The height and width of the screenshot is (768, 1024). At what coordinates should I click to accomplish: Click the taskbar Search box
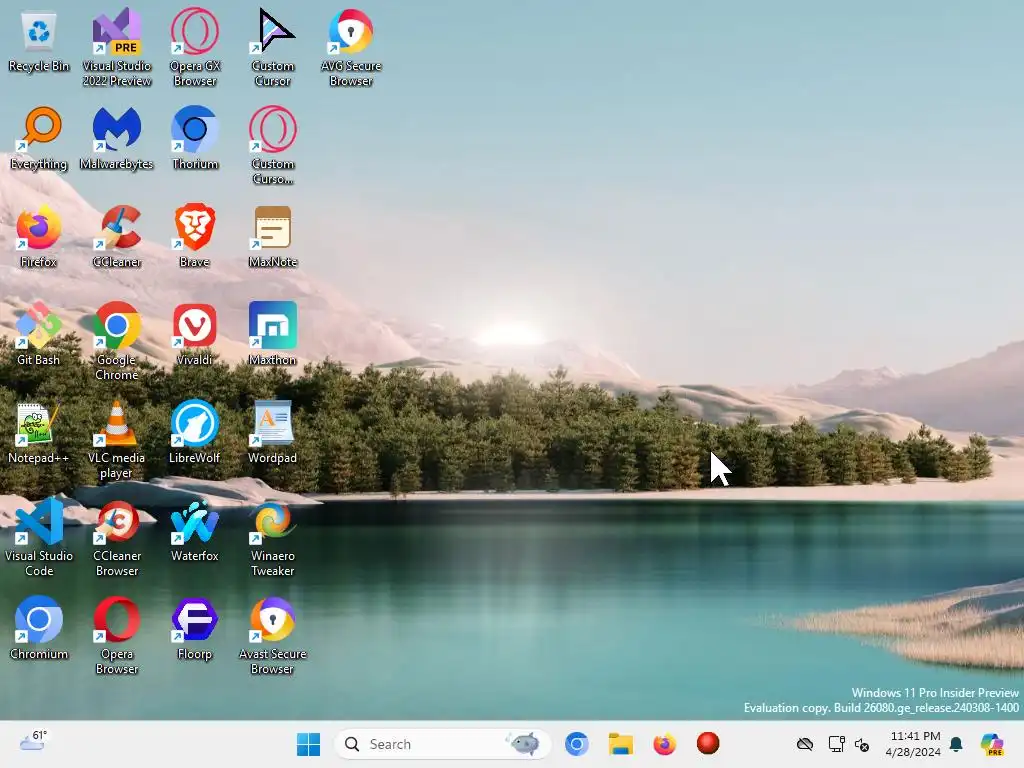pos(442,744)
